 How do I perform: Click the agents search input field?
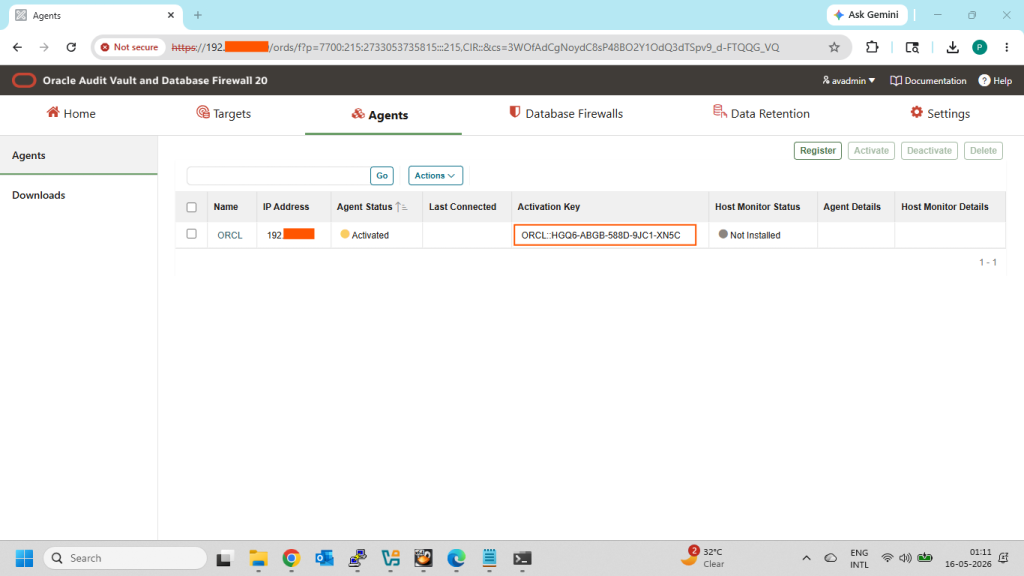tap(278, 176)
